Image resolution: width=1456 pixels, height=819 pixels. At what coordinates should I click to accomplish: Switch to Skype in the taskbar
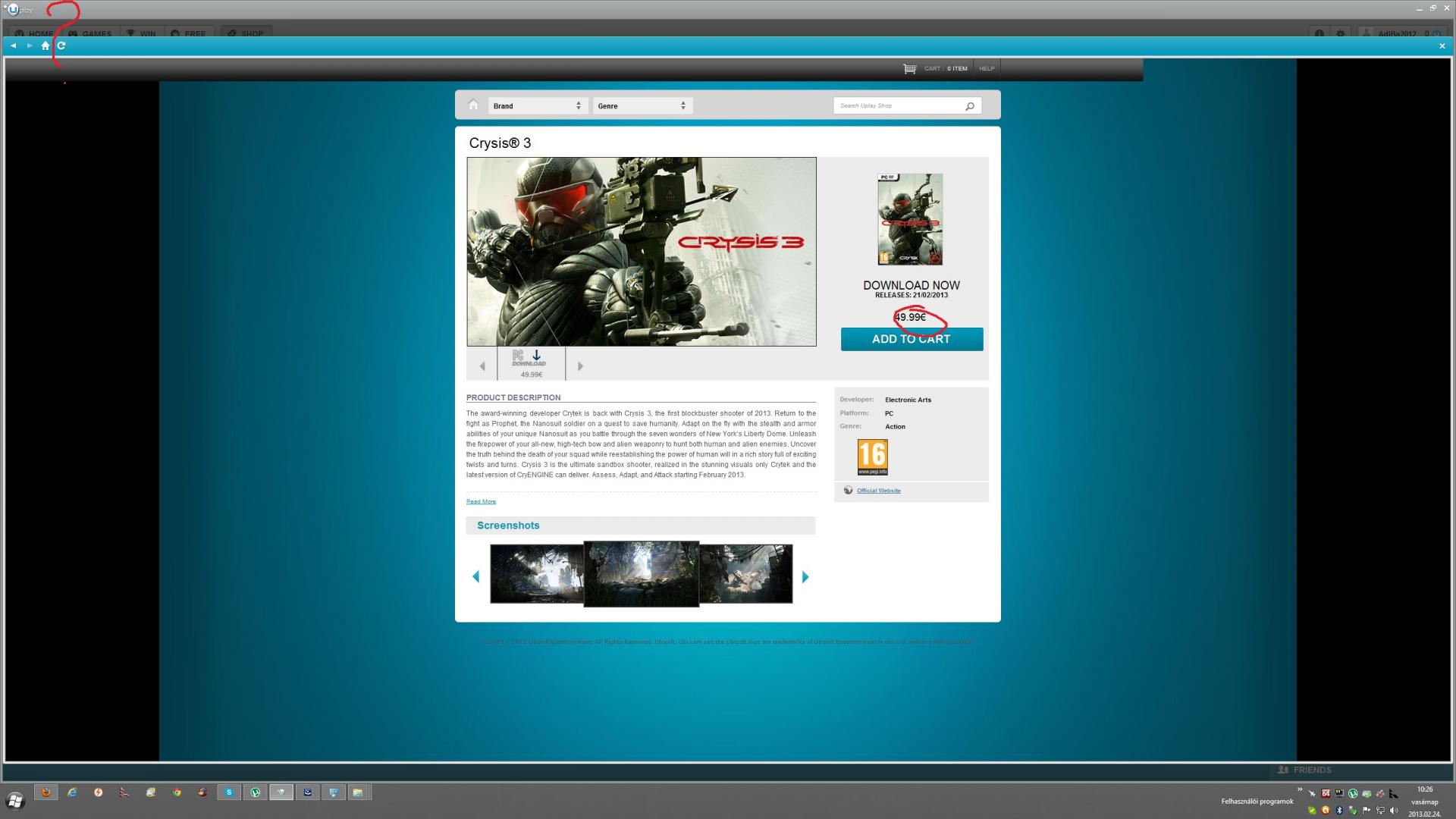point(229,792)
